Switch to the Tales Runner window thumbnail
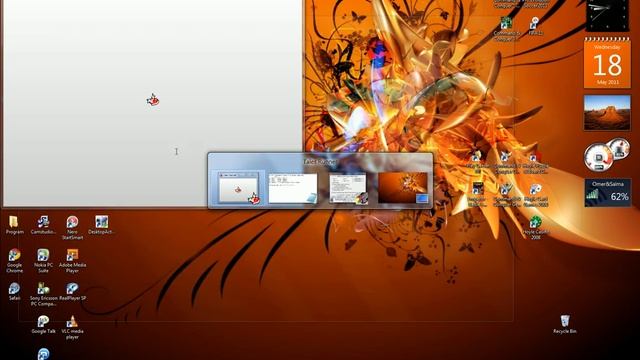The width and height of the screenshot is (640, 360). pyautogui.click(x=238, y=188)
